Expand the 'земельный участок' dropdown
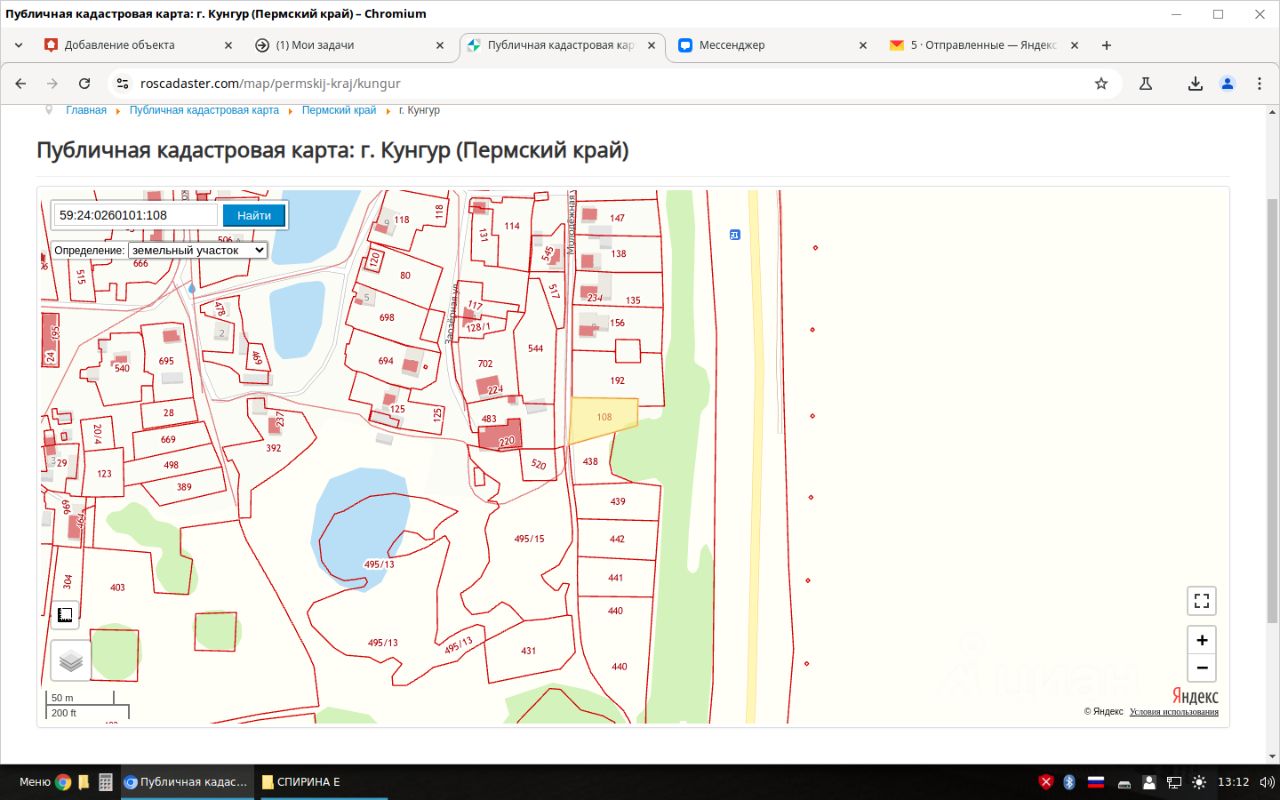The image size is (1280, 800). [x=197, y=250]
